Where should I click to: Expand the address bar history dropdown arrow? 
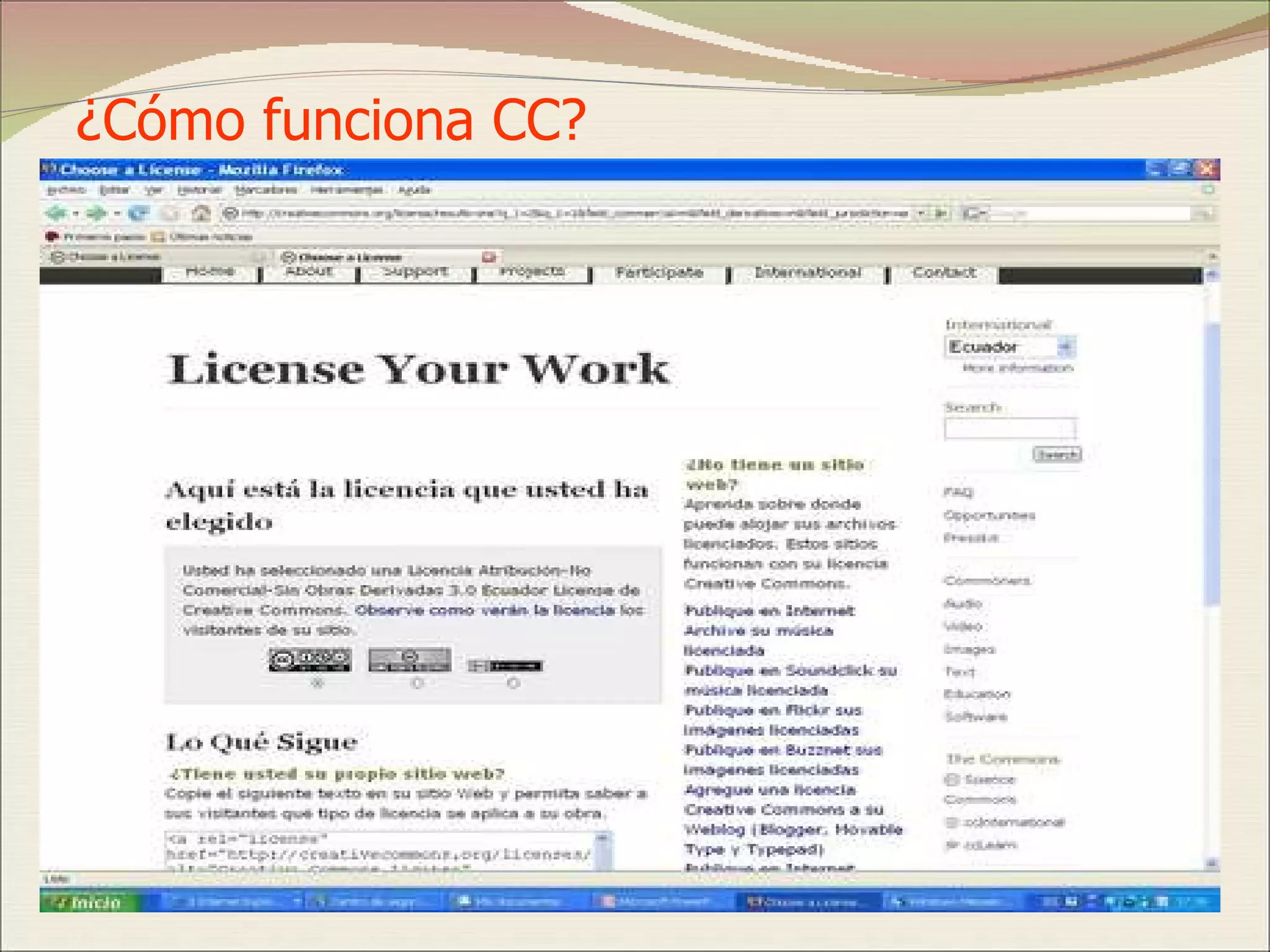[922, 213]
